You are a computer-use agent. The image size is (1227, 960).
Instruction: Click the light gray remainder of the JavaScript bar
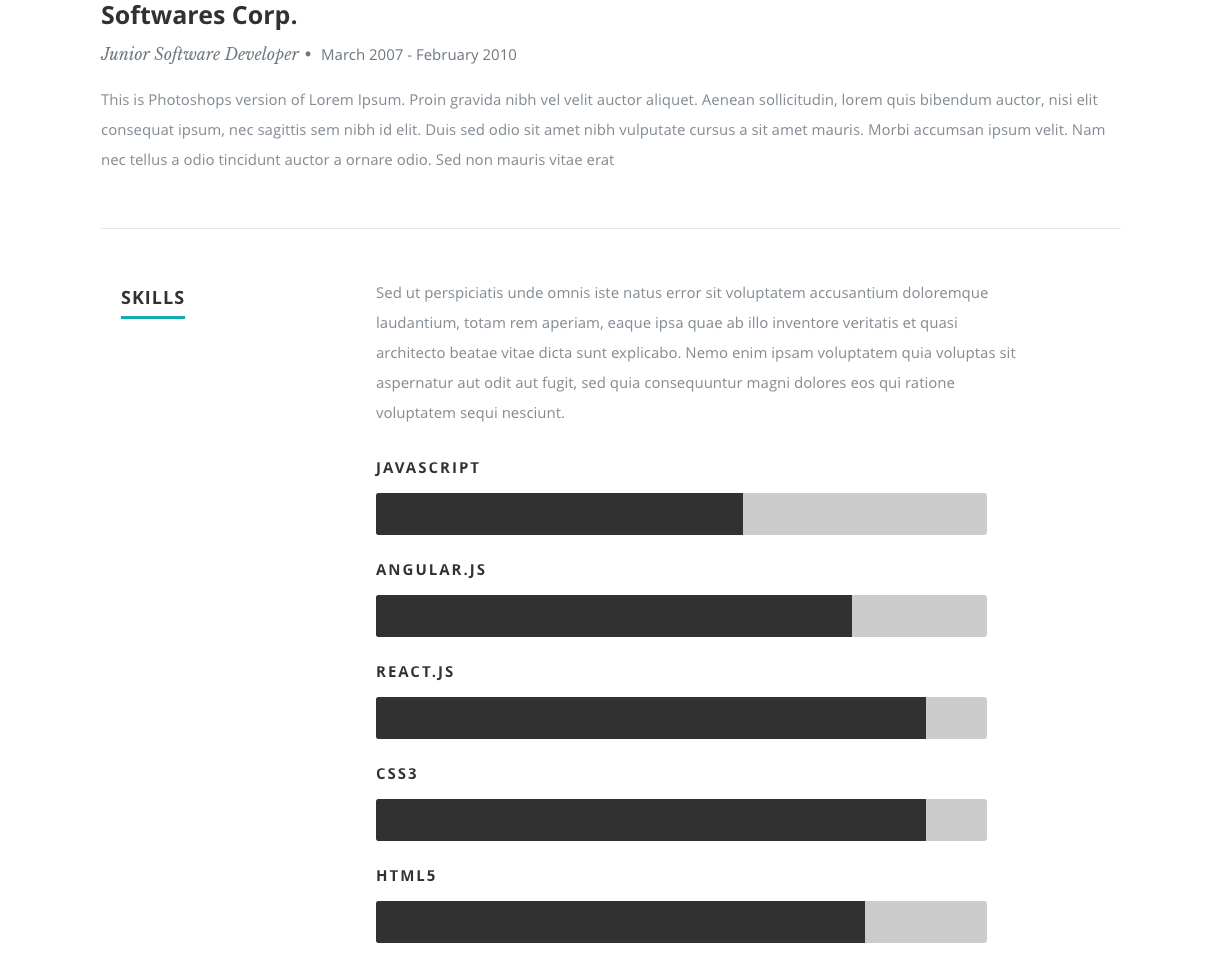coord(864,514)
